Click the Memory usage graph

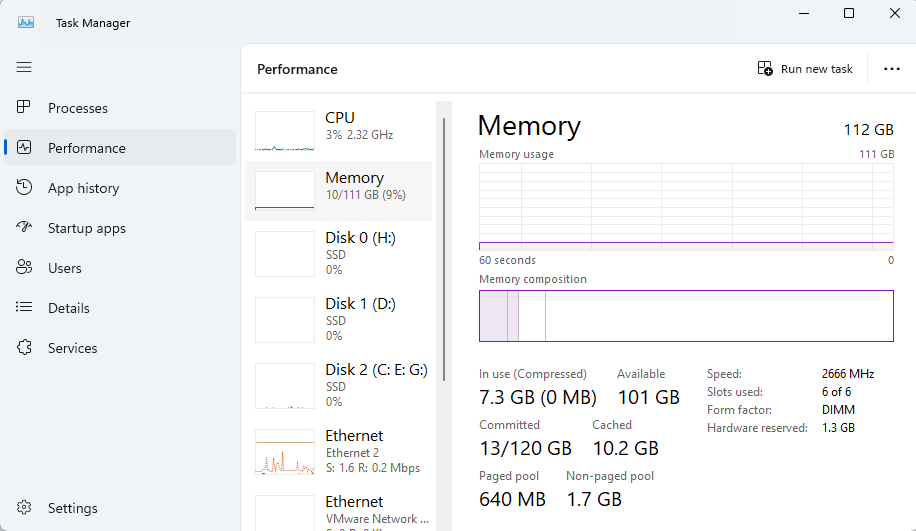click(x=686, y=207)
